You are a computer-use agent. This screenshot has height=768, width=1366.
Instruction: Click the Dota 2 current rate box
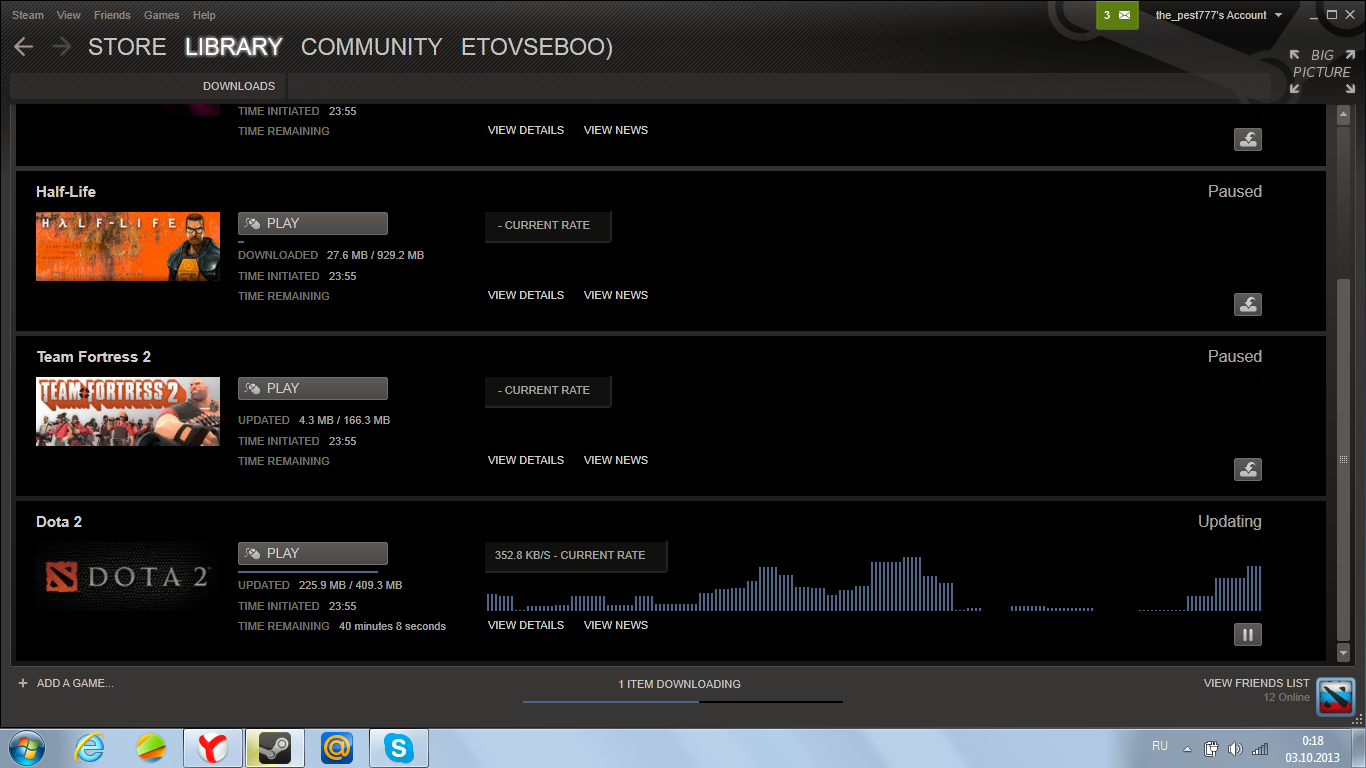click(576, 556)
